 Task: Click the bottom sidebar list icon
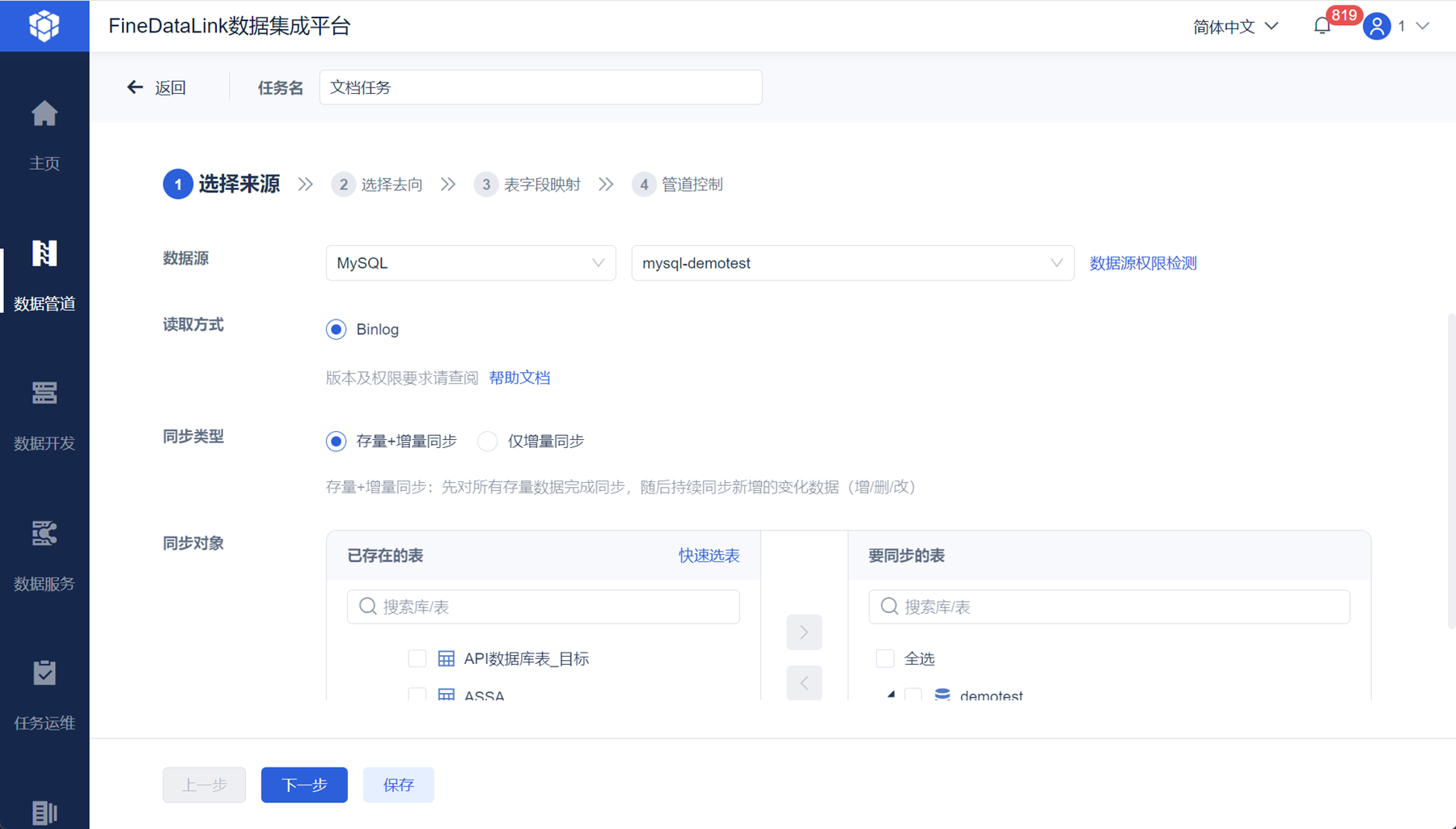(x=44, y=812)
